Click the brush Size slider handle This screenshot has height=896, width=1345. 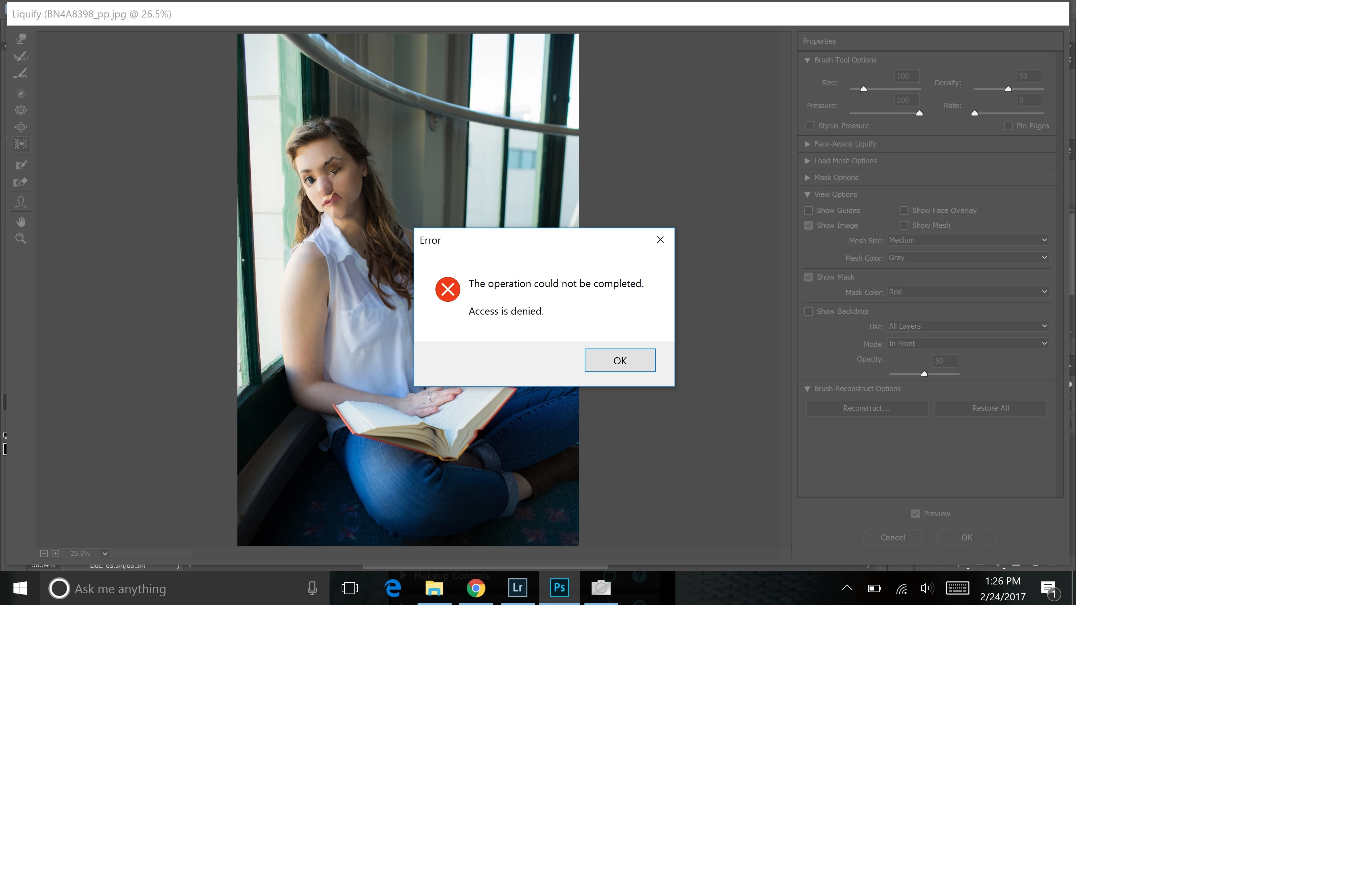click(864, 89)
